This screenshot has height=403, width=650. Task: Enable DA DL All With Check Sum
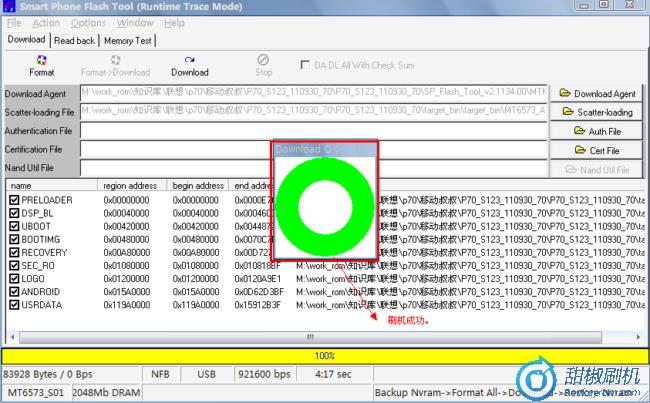click(x=306, y=65)
